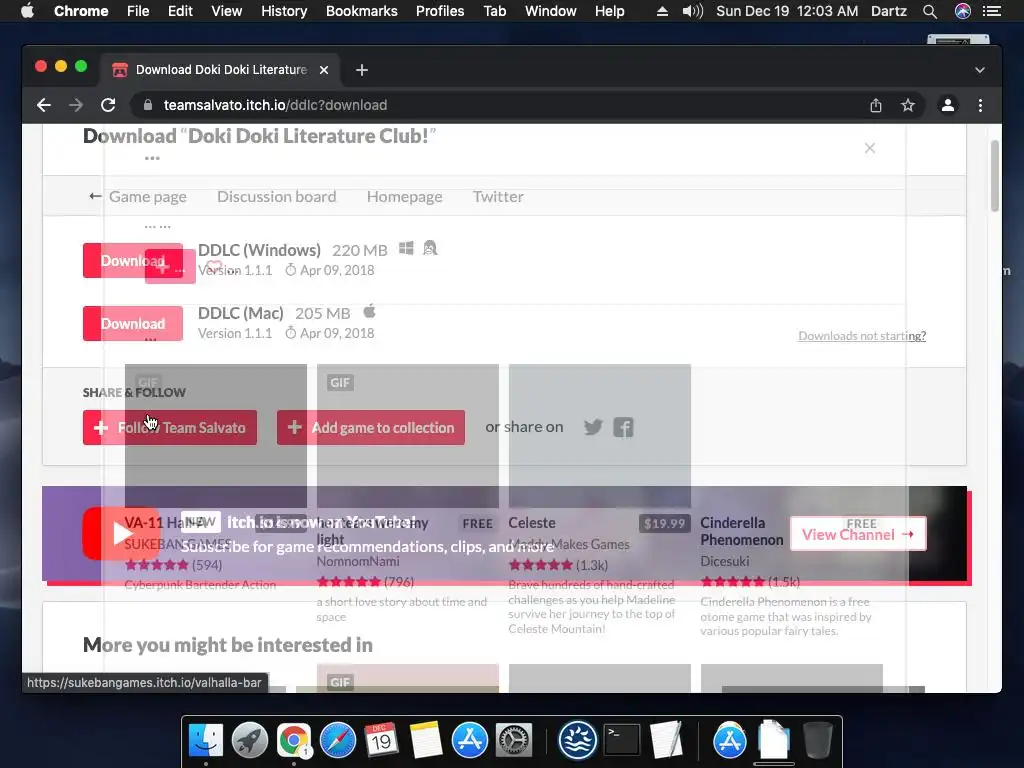Dismiss the download panel with the X

point(870,148)
